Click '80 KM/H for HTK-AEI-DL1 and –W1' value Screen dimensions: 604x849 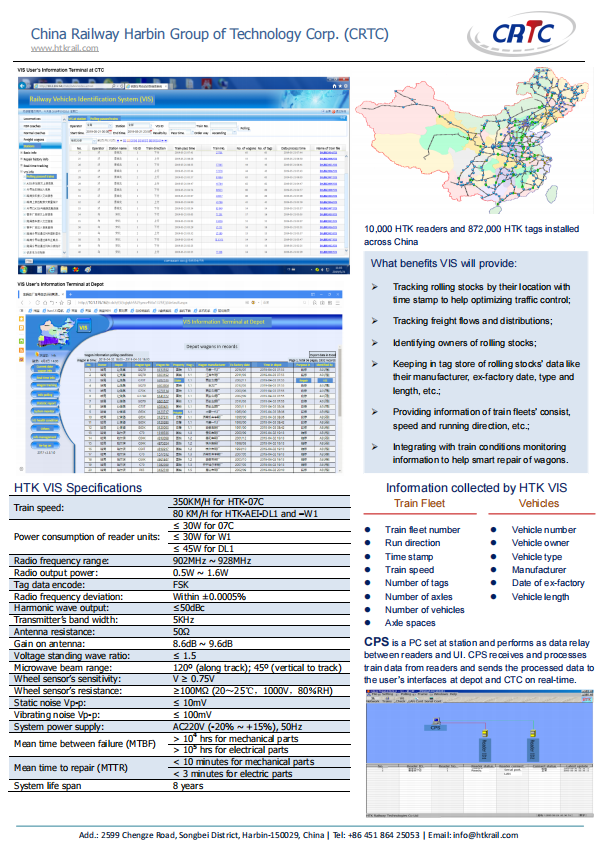pyautogui.click(x=245, y=513)
